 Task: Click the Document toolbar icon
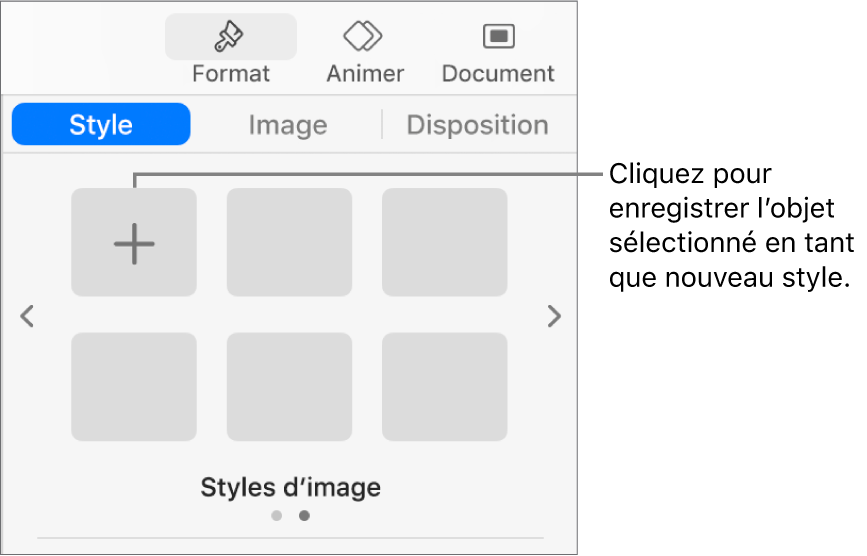click(498, 37)
